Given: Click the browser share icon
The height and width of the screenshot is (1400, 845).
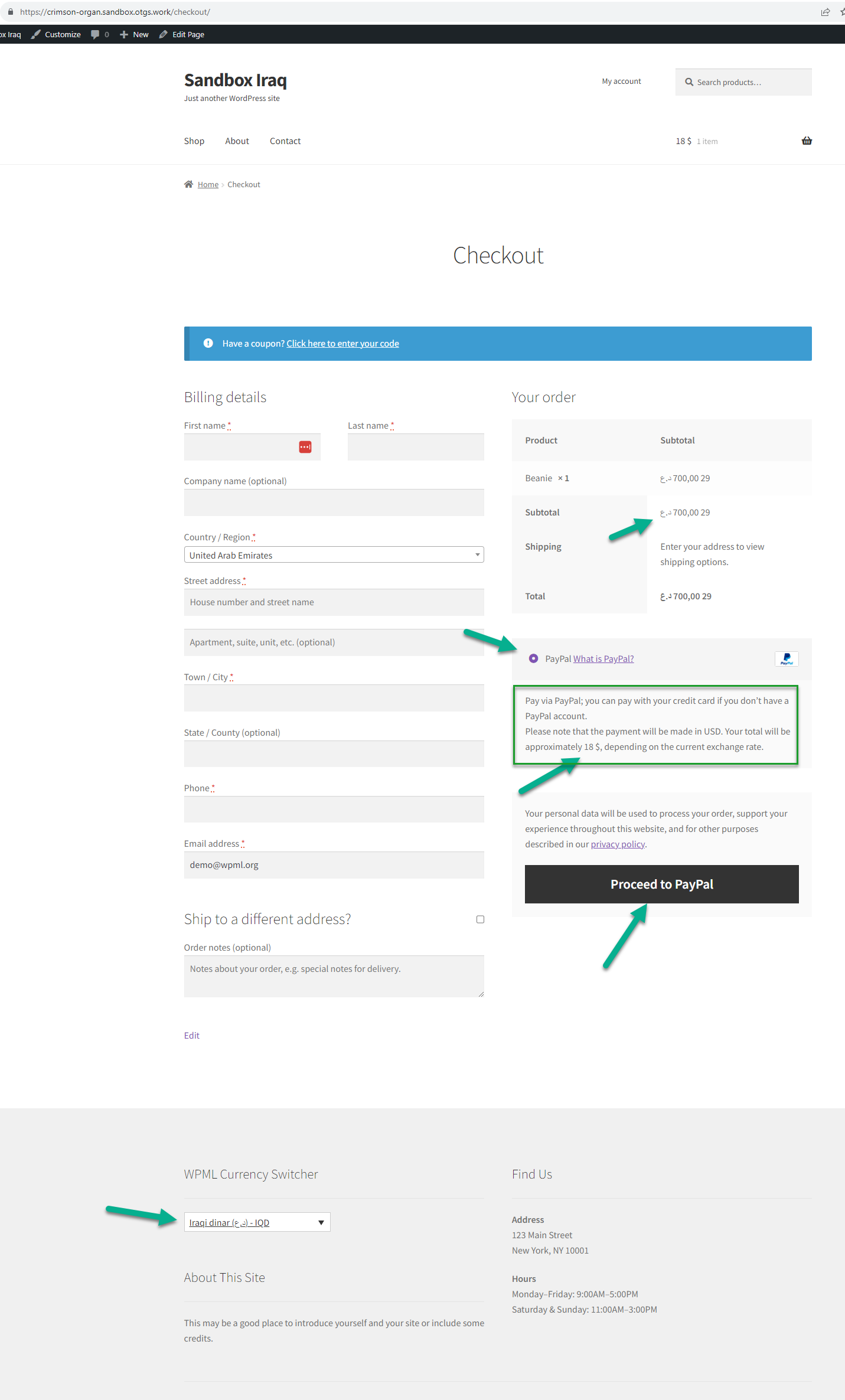Looking at the screenshot, I should click(826, 12).
